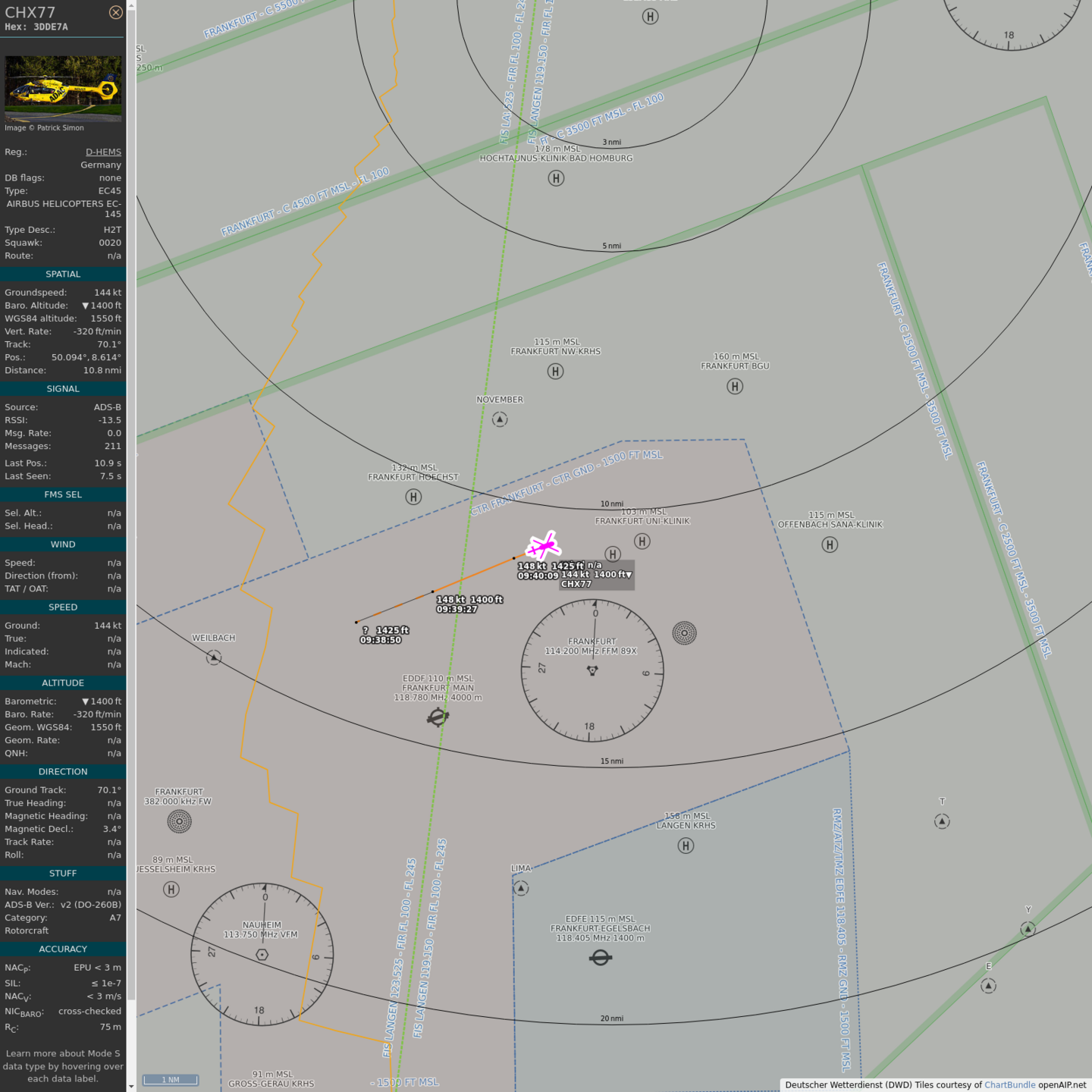Click the Frankfurt Uni-Klinik heliport icon
The width and height of the screenshot is (1092, 1092).
click(642, 541)
